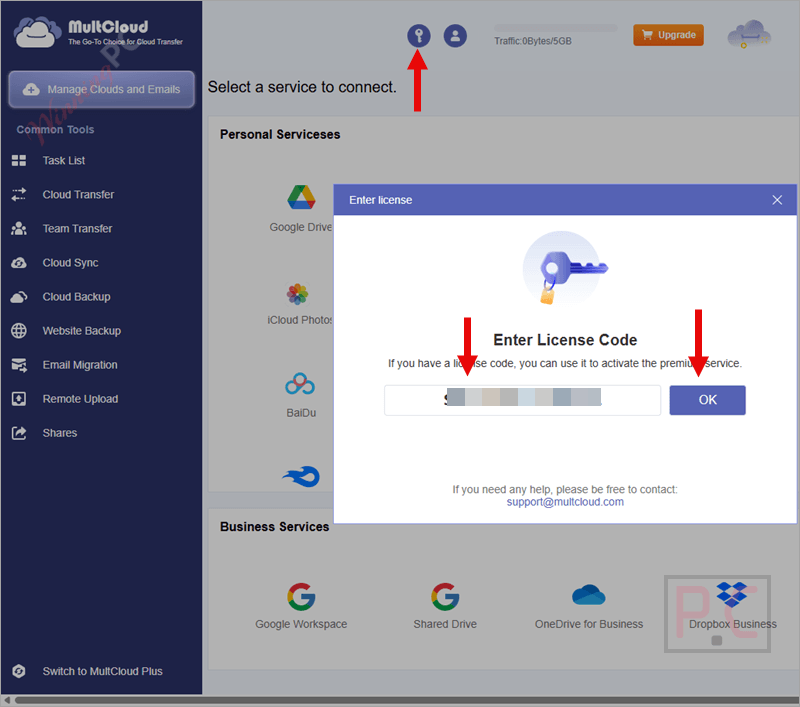The image size is (800, 707).
Task: Pick the MediaFire flame icon
Action: (301, 476)
